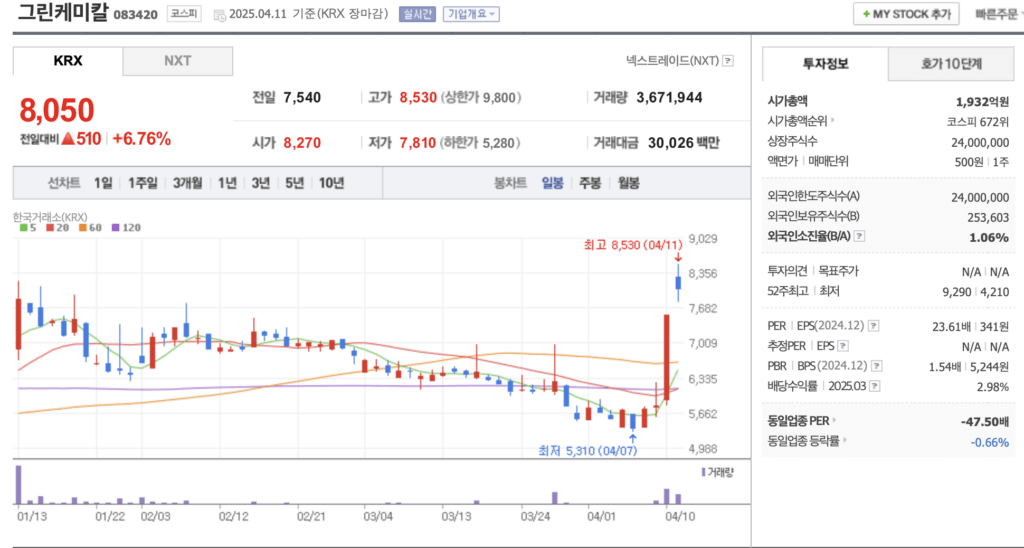The height and width of the screenshot is (548, 1024).
Task: Open help icon next to 외국인소진율(B/A)
Action: pos(859,236)
